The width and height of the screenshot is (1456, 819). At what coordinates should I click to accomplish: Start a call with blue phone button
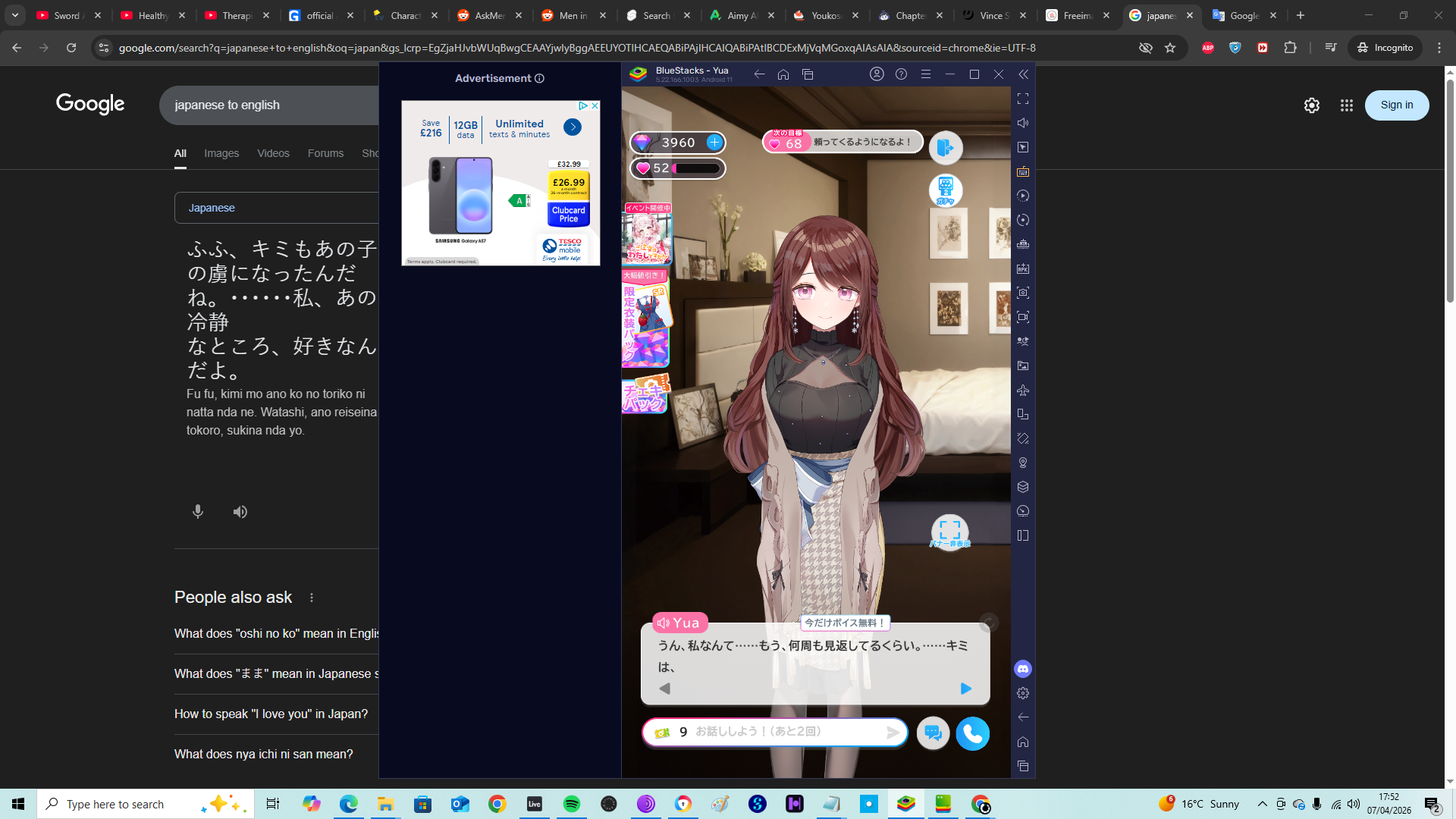click(972, 733)
